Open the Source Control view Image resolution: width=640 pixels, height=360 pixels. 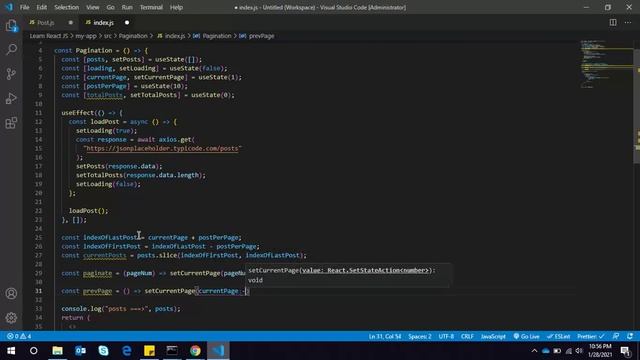tap(11, 74)
